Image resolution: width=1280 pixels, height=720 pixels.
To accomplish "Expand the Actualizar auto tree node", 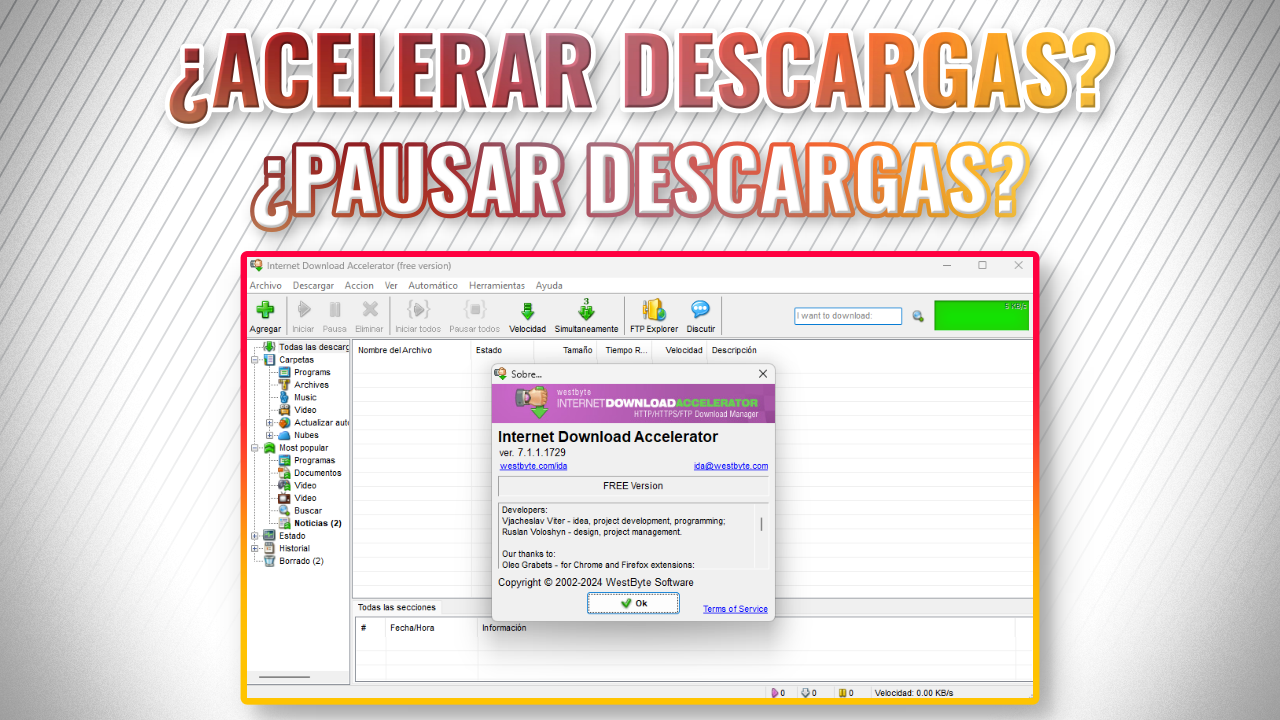I will tap(270, 423).
